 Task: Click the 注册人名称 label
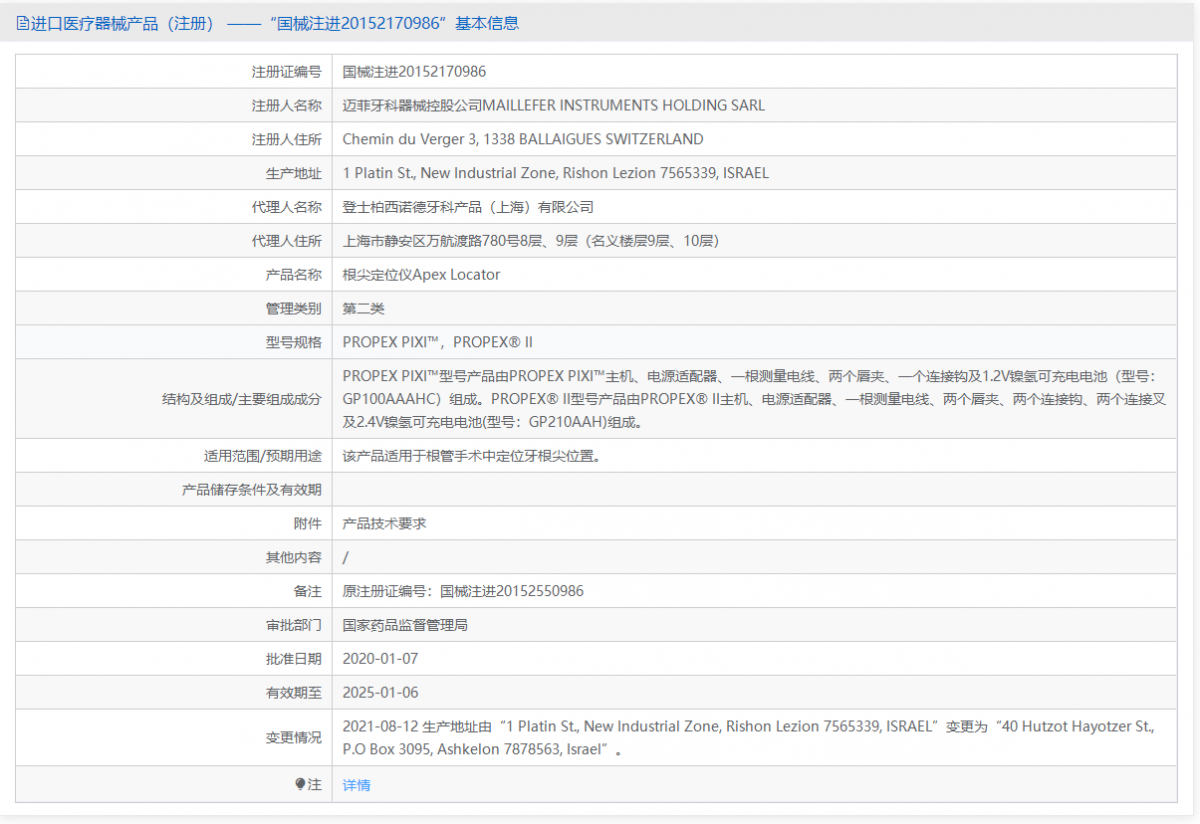point(287,105)
